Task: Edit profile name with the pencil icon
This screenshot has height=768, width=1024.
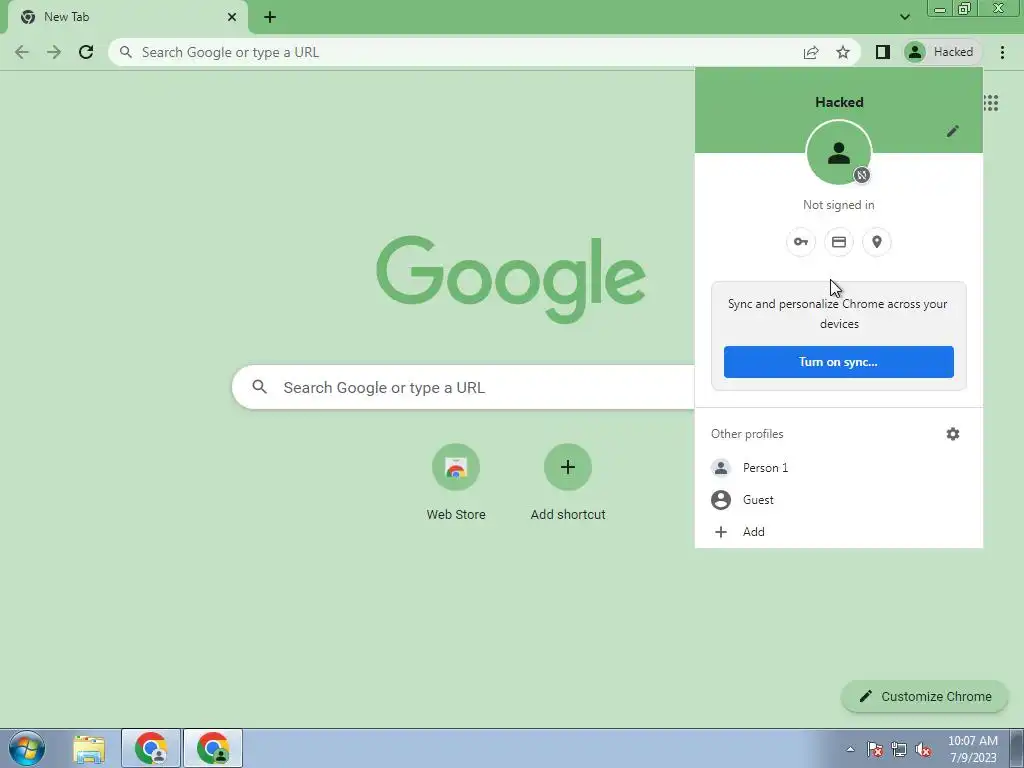Action: coord(953,131)
